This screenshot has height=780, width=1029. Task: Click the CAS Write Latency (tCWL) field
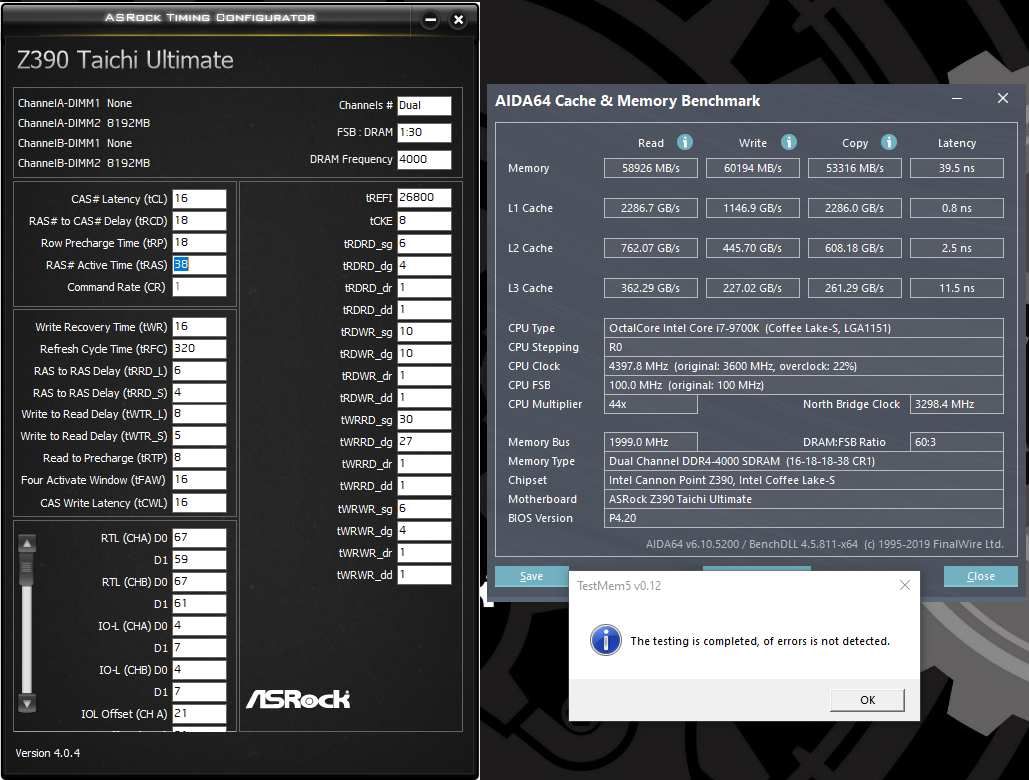click(200, 503)
